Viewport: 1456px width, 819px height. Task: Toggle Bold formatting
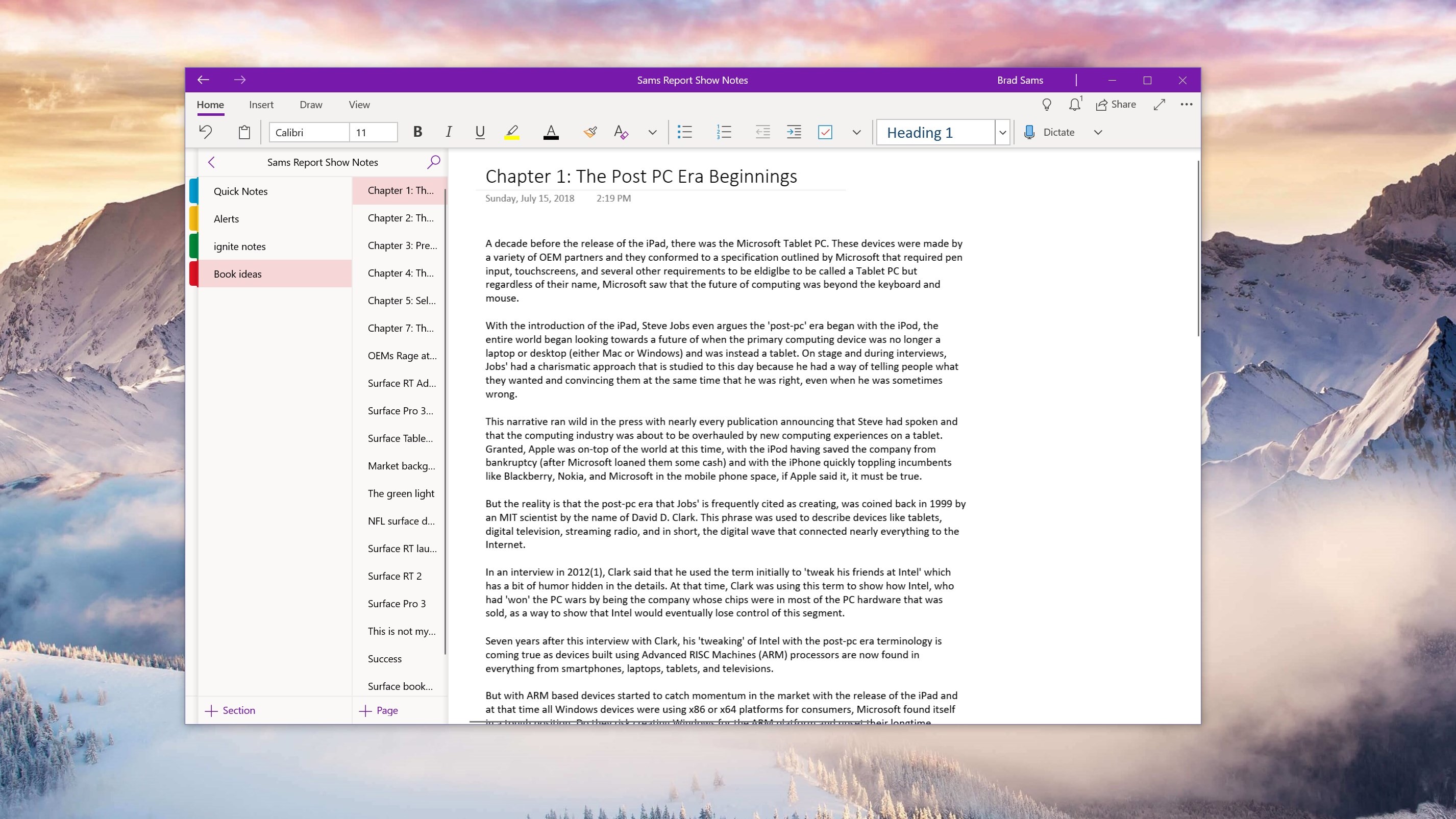(417, 132)
